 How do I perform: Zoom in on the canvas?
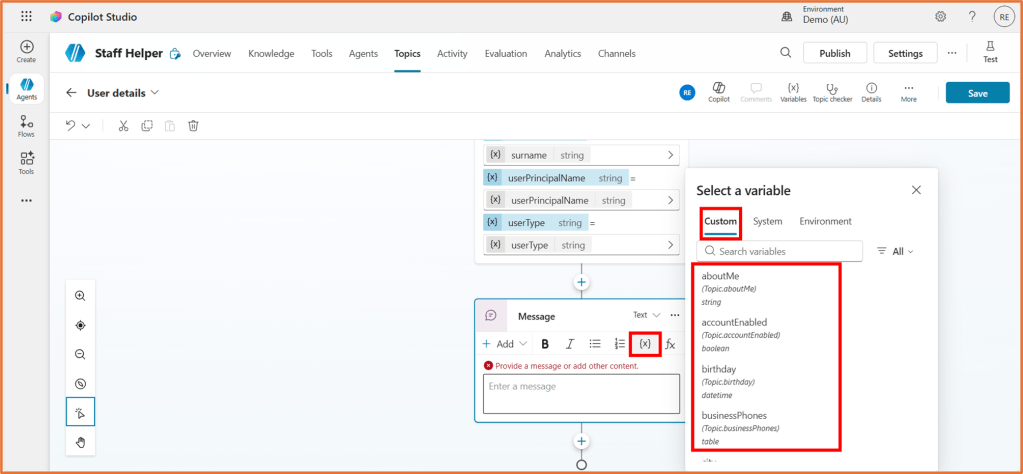(80, 295)
